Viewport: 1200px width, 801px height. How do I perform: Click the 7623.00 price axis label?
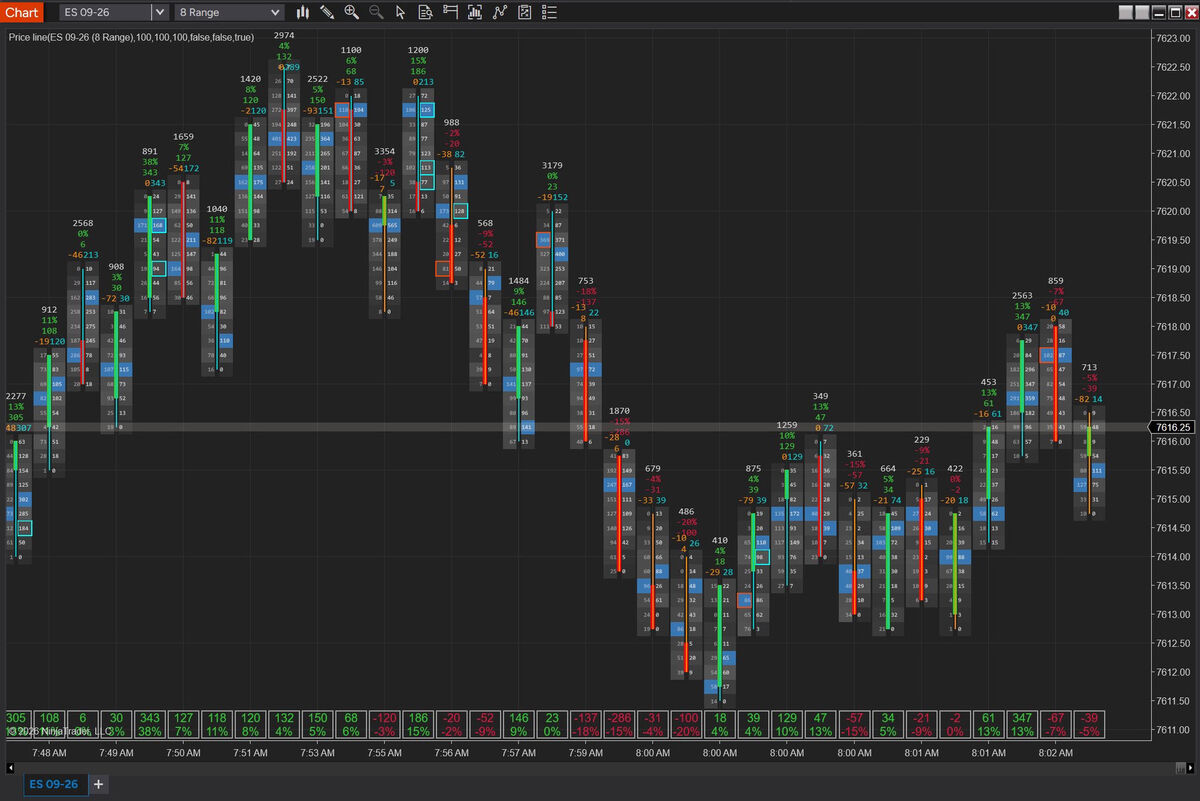[1172, 39]
